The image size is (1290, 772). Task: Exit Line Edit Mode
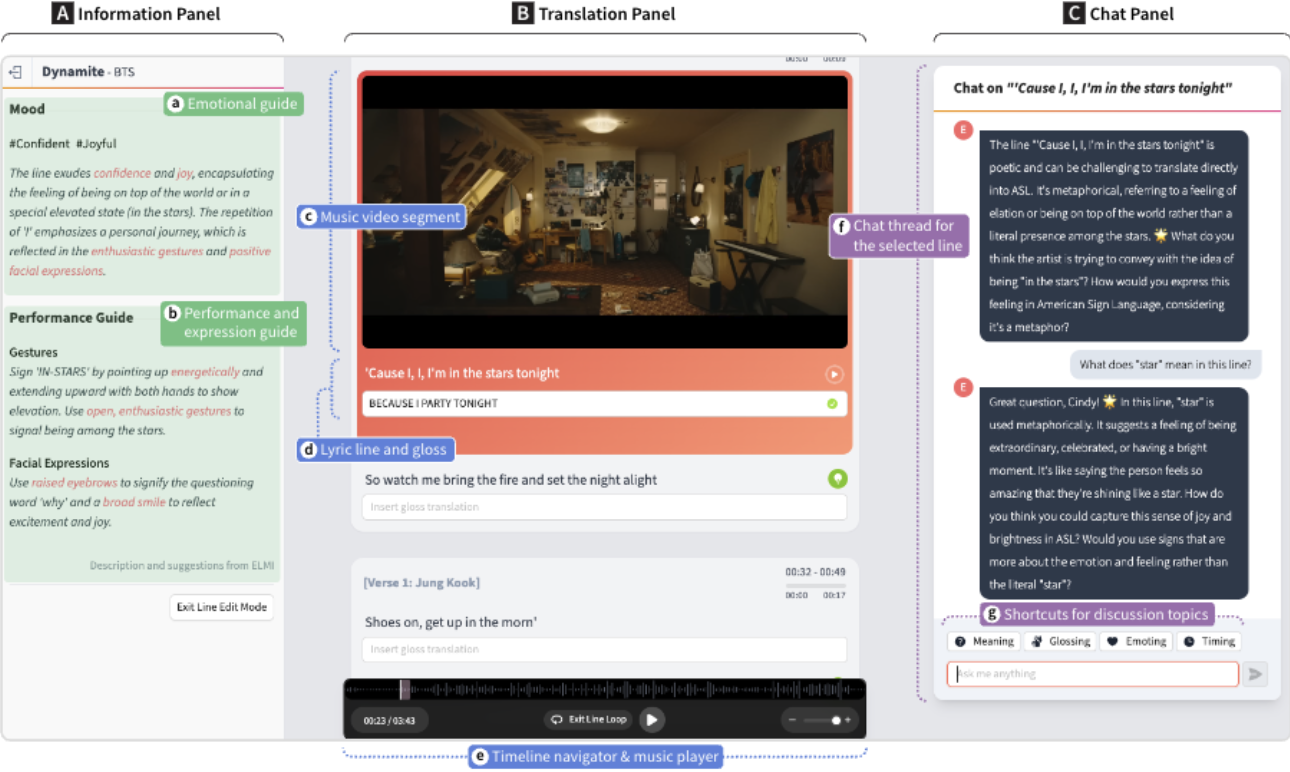(221, 607)
